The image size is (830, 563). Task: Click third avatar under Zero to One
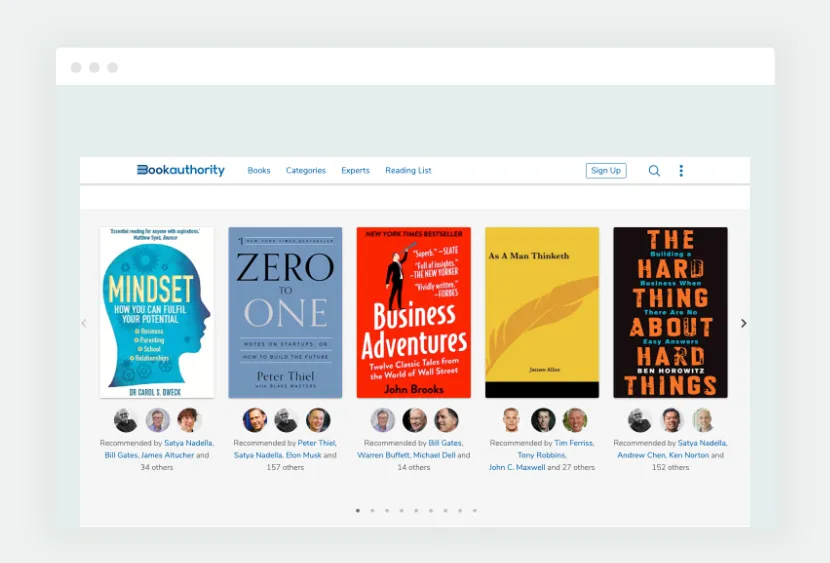[x=318, y=420]
